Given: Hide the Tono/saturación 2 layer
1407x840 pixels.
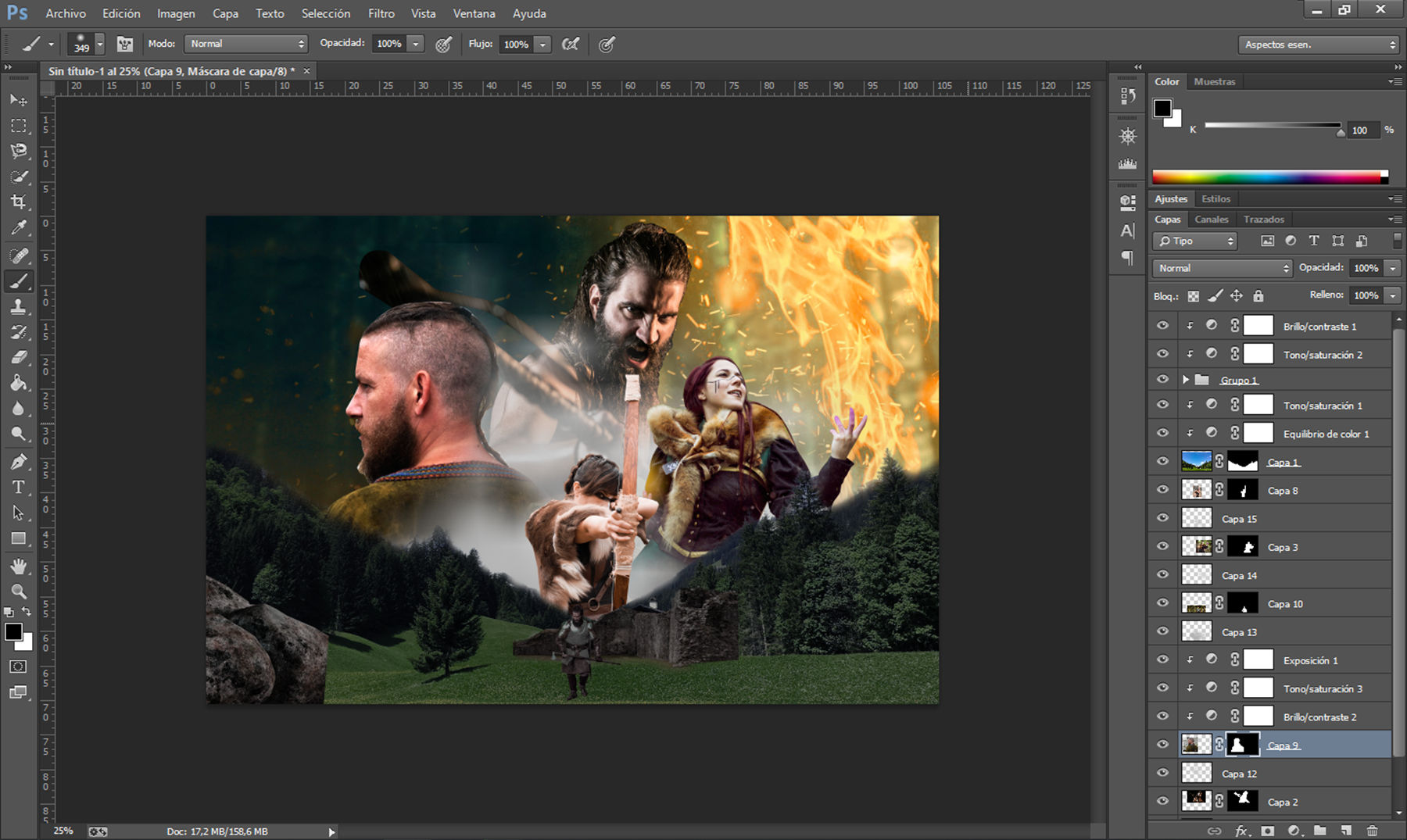Looking at the screenshot, I should (x=1162, y=354).
